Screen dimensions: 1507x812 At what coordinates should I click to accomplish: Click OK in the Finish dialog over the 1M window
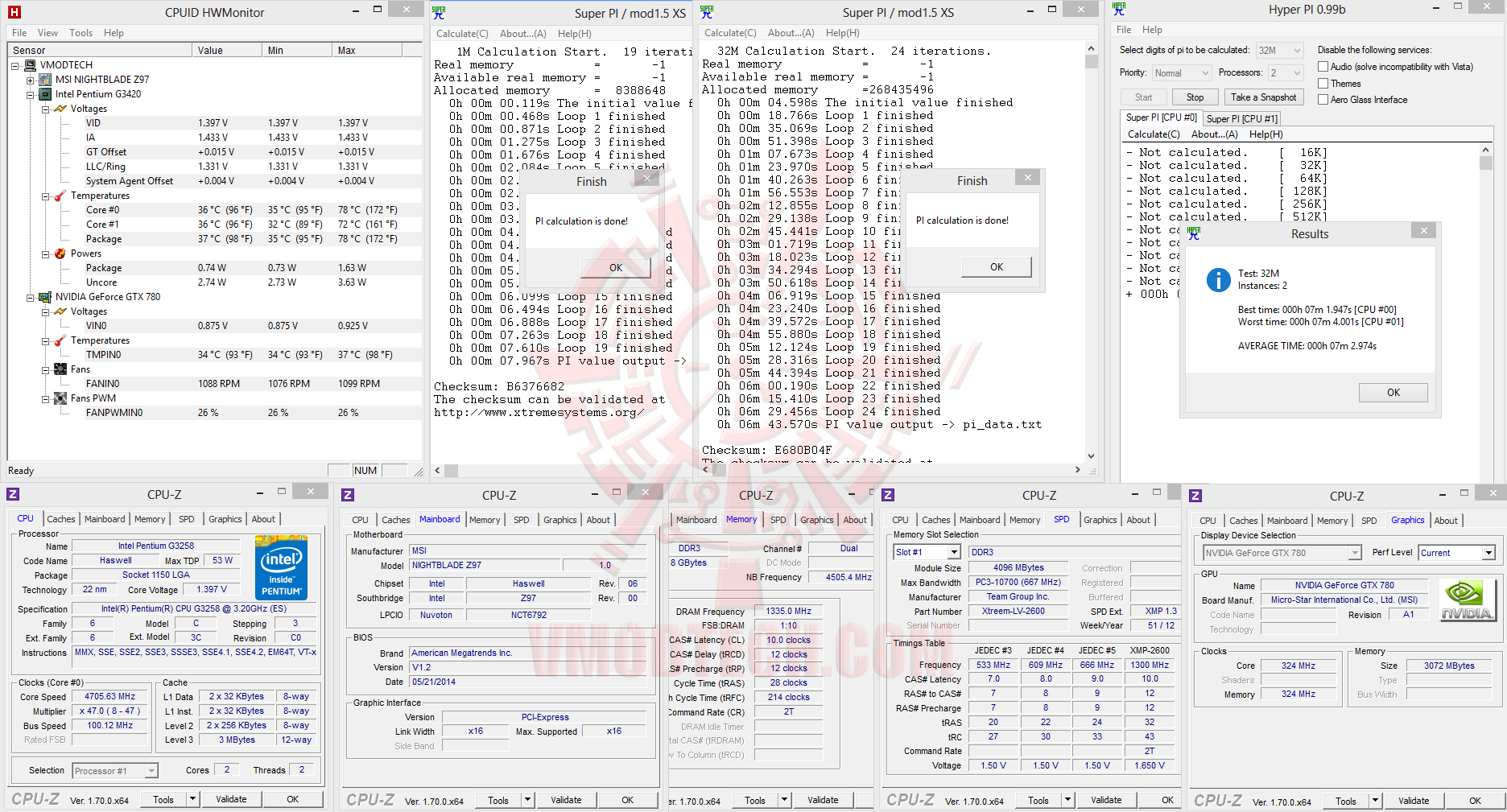[x=616, y=268]
